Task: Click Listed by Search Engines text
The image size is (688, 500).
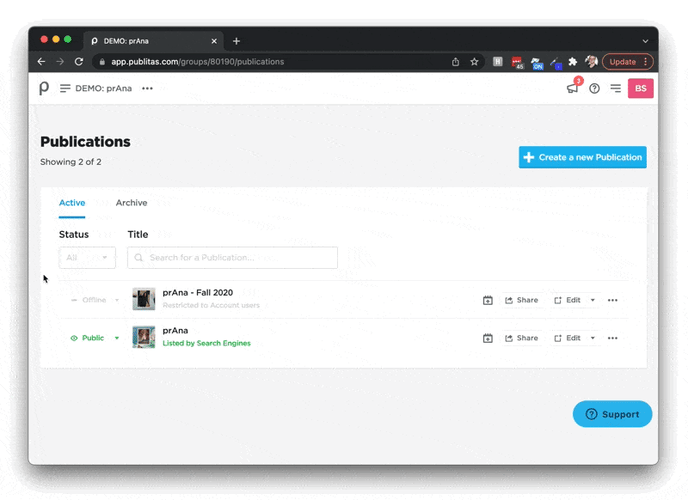Action: pyautogui.click(x=206, y=343)
